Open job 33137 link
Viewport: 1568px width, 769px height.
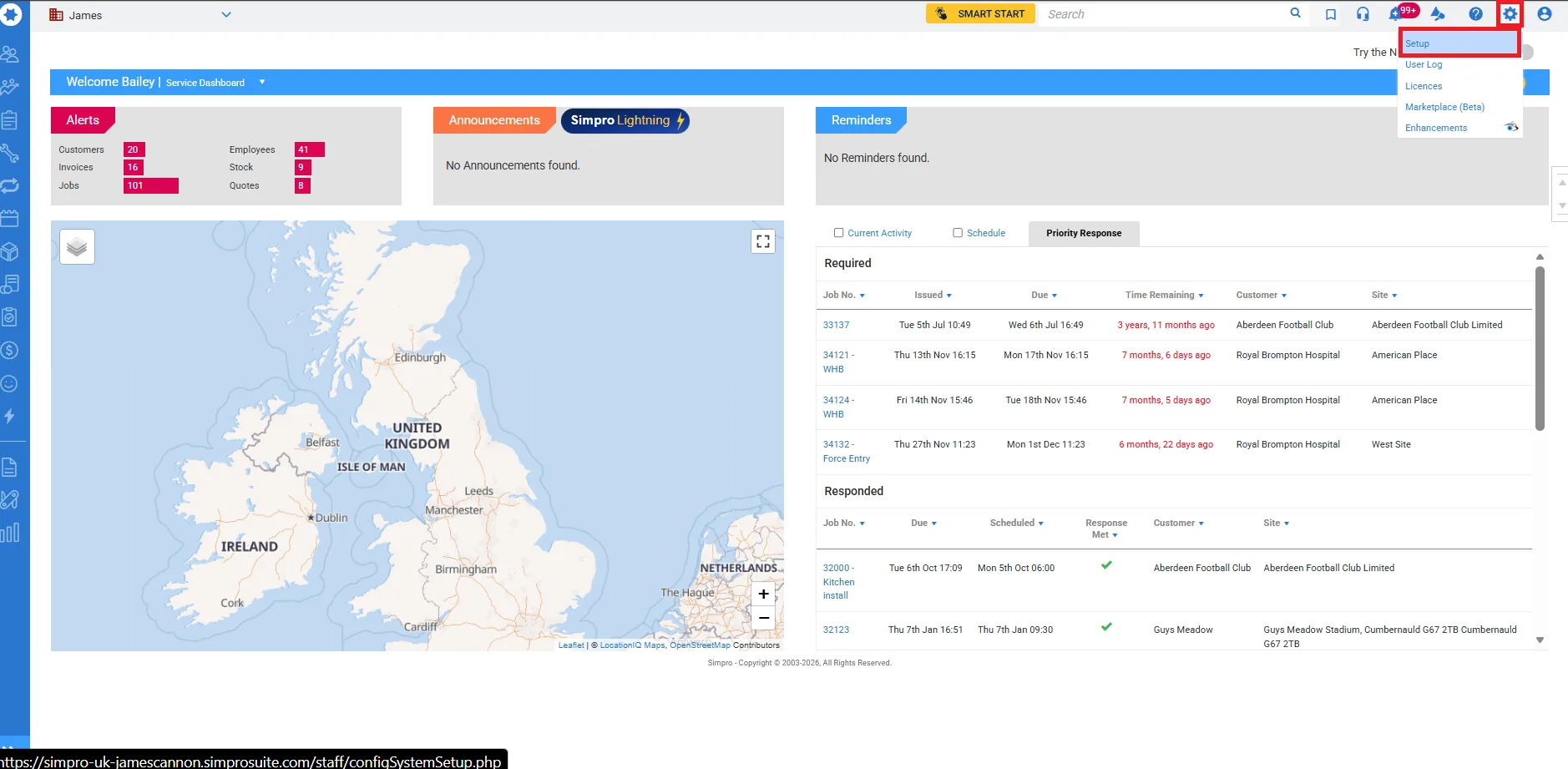pyautogui.click(x=836, y=325)
